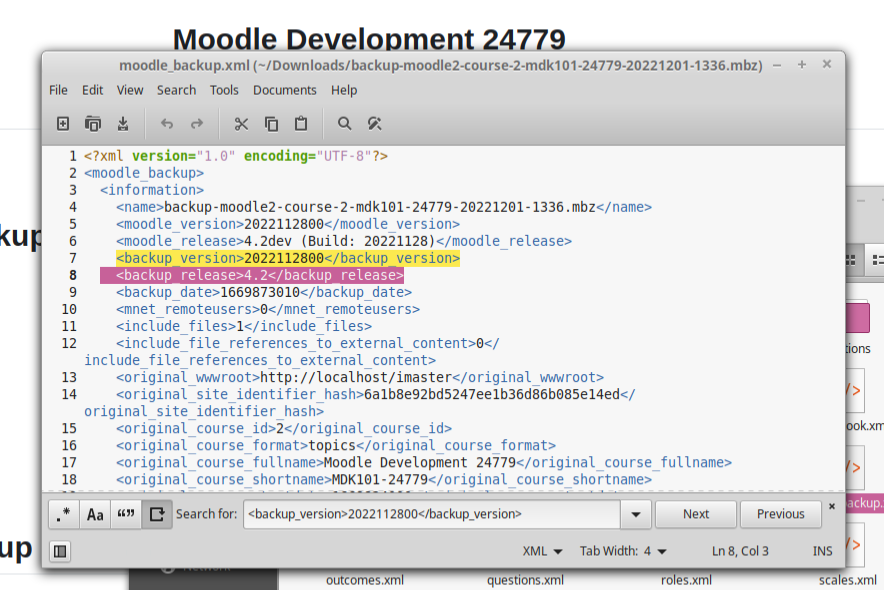This screenshot has height=590, width=884.
Task: Undo the last action
Action: (166, 123)
